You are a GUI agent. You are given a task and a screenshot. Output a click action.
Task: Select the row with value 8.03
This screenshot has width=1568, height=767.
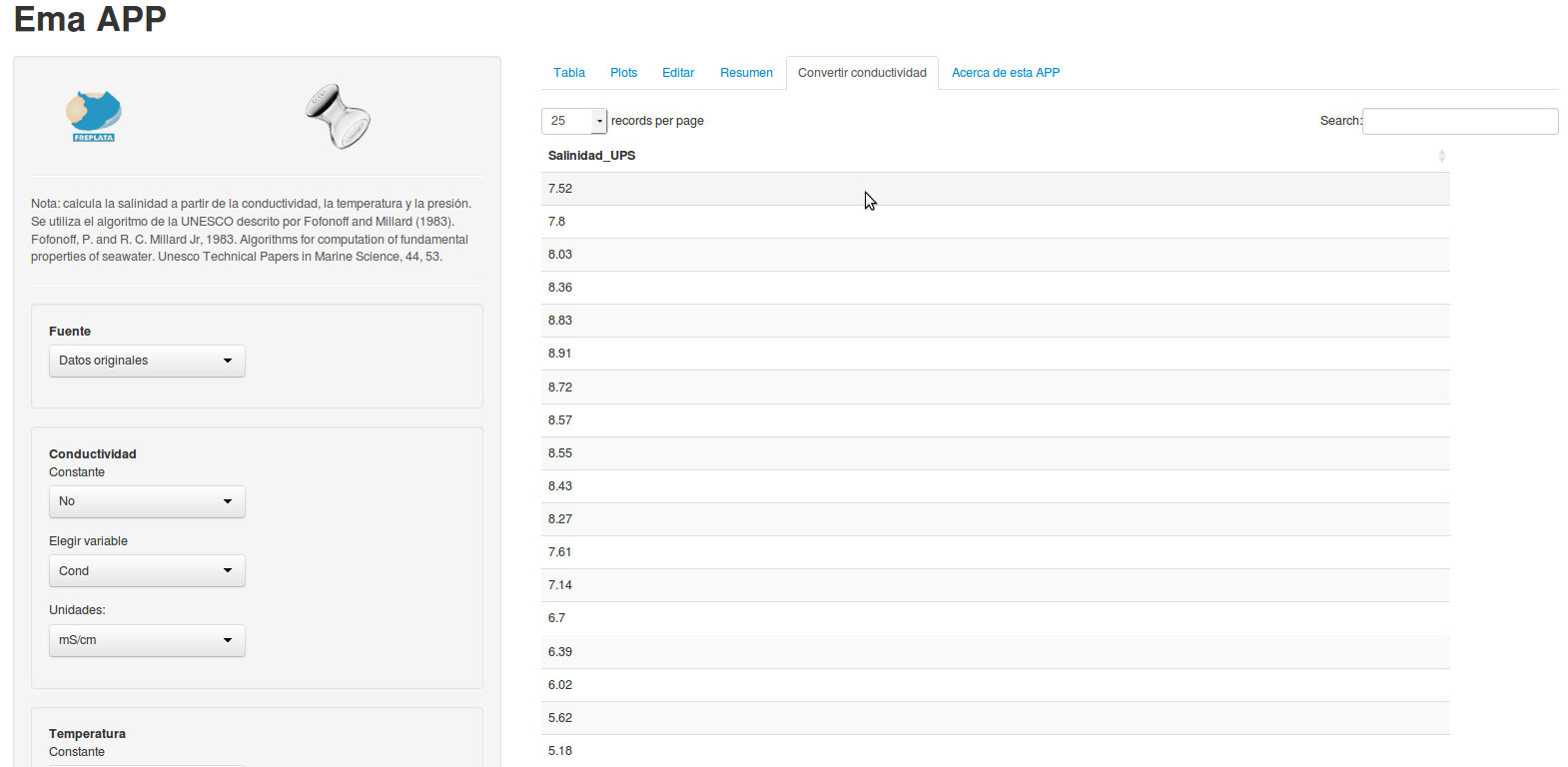[996, 255]
